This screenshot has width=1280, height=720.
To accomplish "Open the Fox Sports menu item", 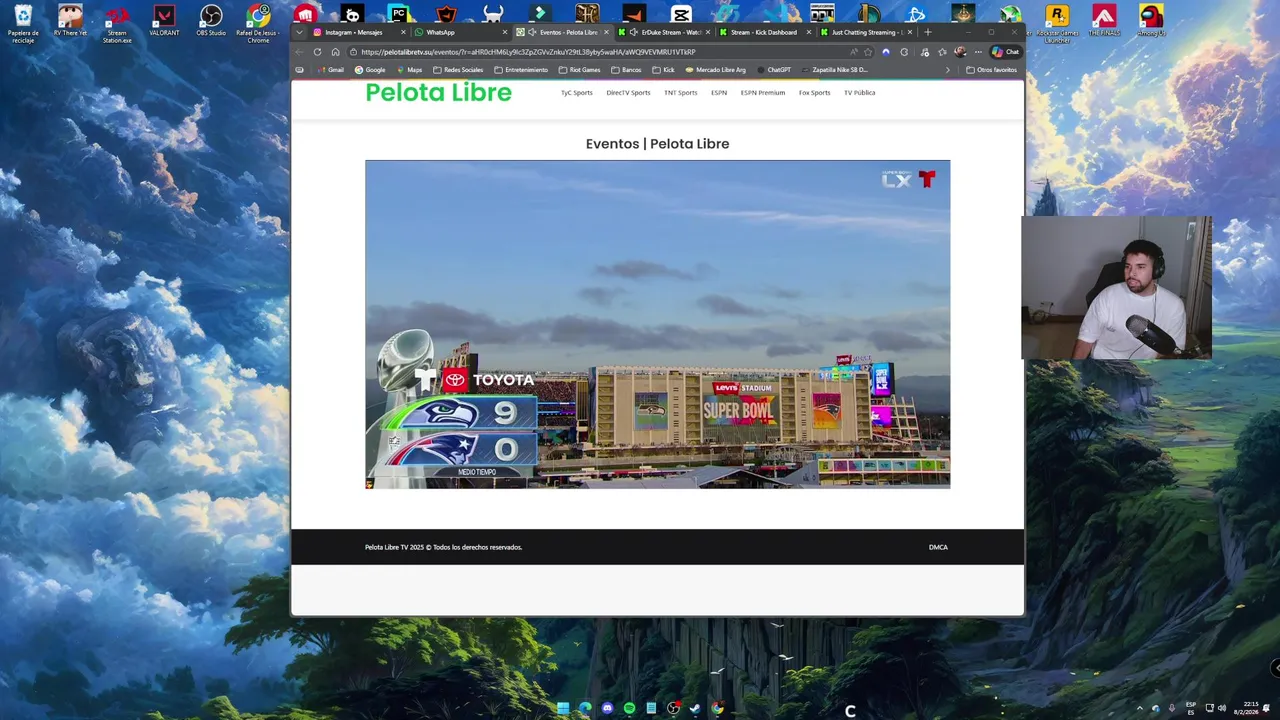I will pyautogui.click(x=814, y=93).
